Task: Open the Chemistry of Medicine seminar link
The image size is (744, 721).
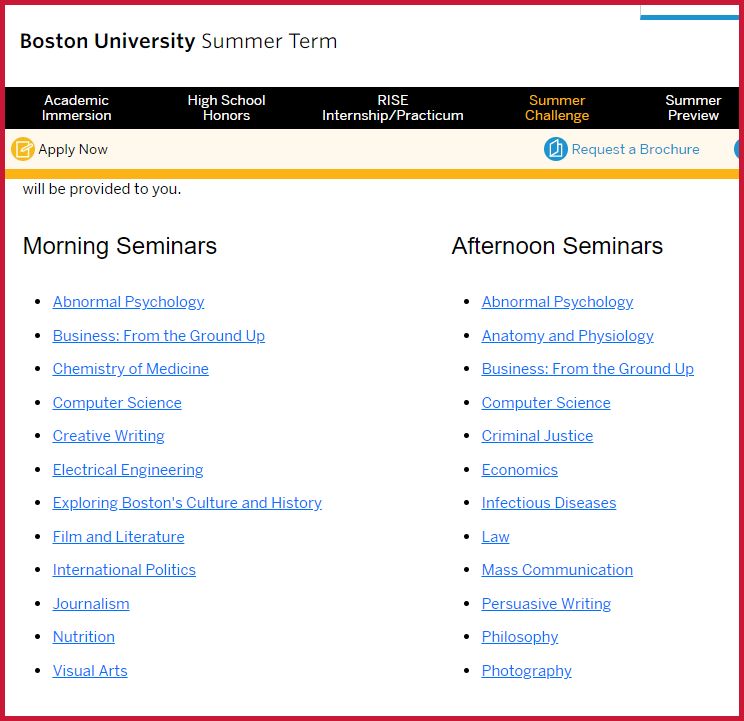Action: click(130, 369)
